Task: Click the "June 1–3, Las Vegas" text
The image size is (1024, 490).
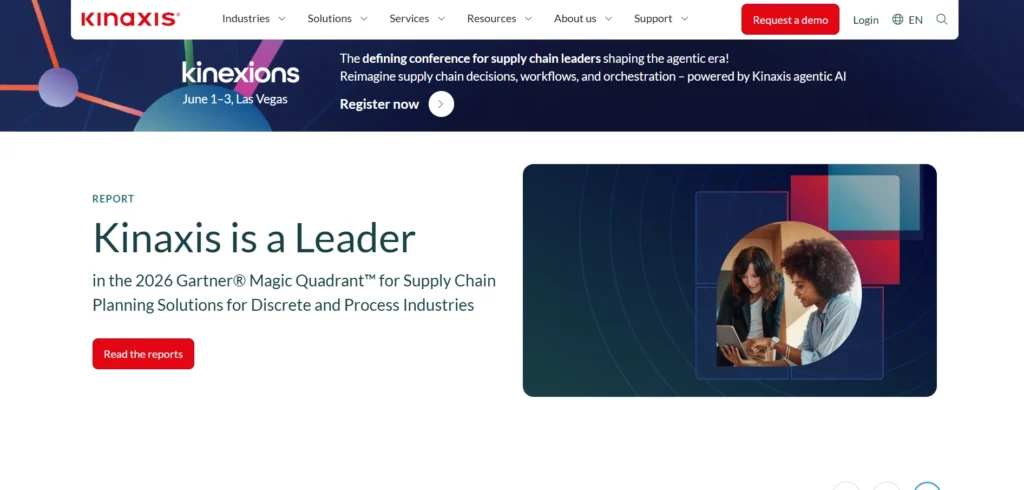Action: pos(234,99)
